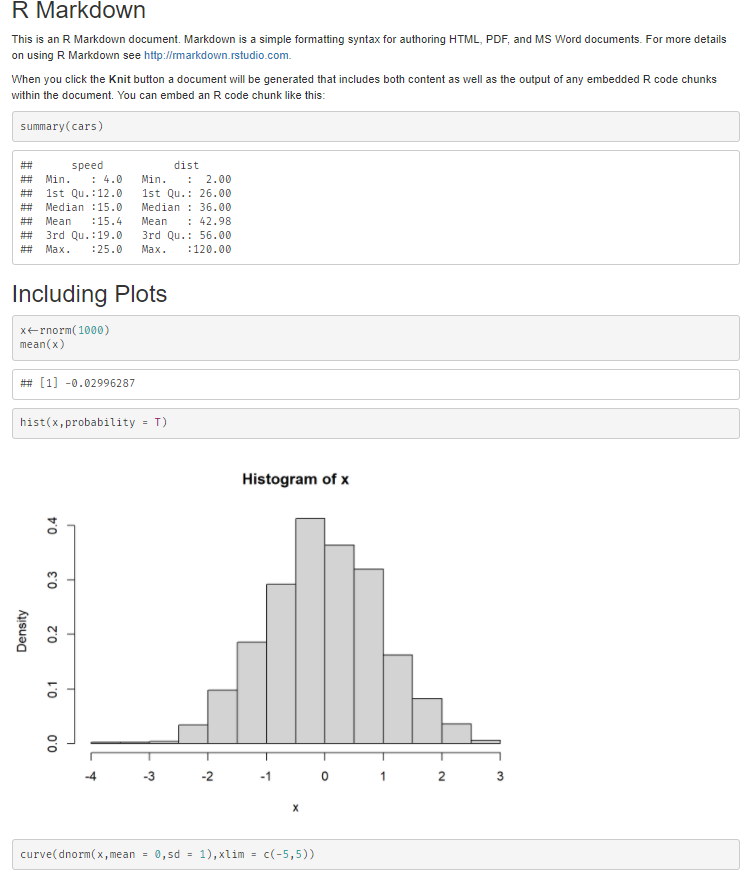This screenshot has width=752, height=873.
Task: Click the curve(dnorm(...)) code block
Action: (x=376, y=855)
